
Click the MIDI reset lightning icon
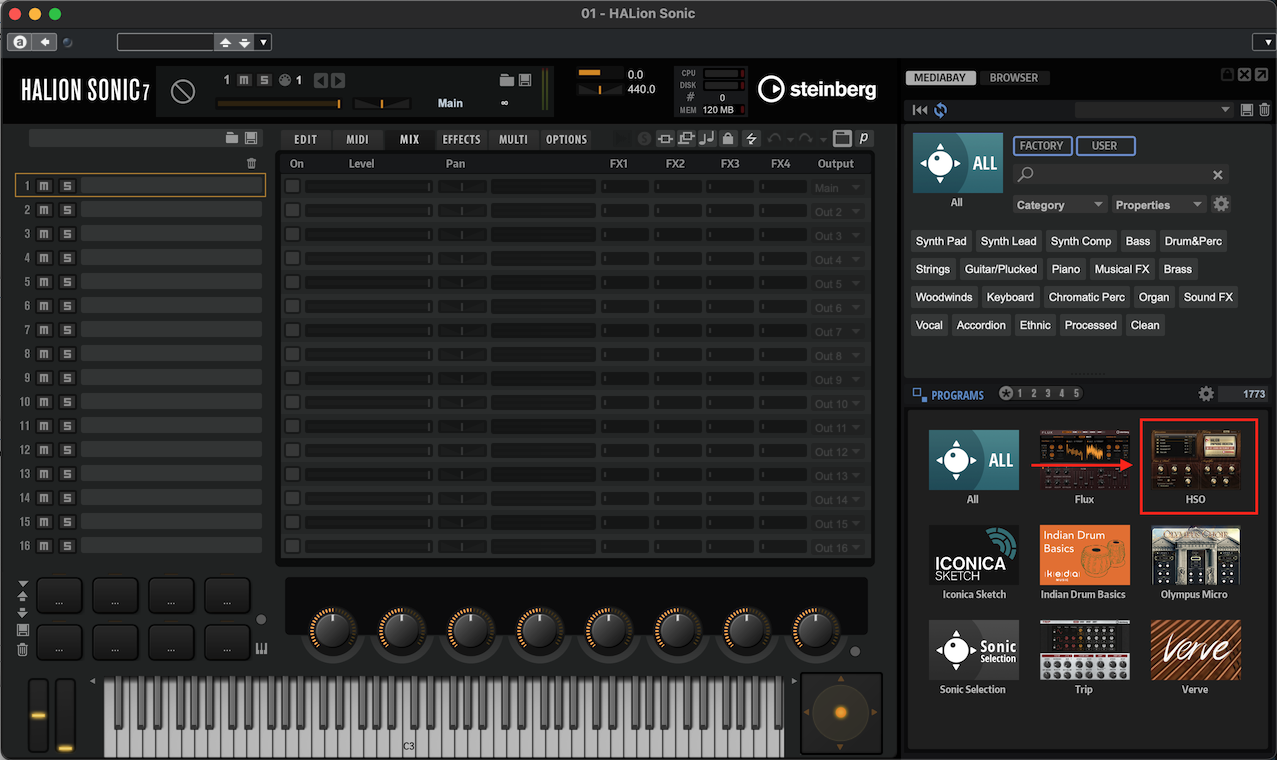(x=751, y=139)
